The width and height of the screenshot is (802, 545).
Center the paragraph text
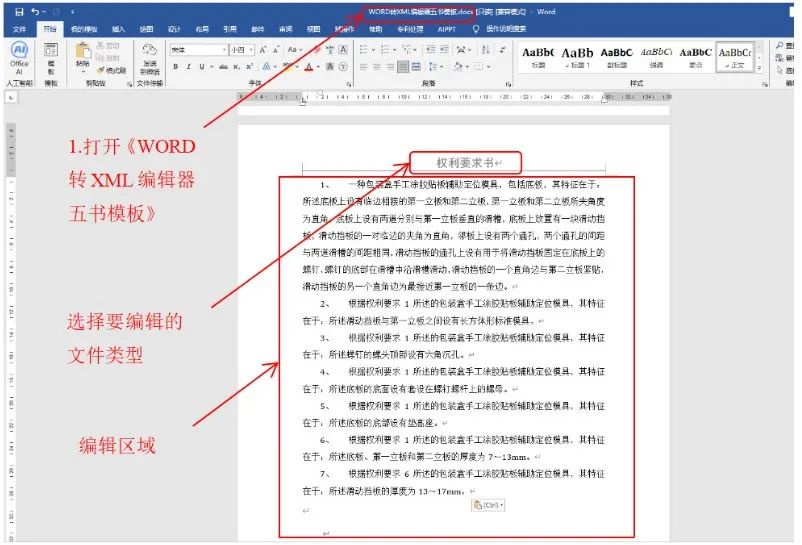pyautogui.click(x=377, y=66)
